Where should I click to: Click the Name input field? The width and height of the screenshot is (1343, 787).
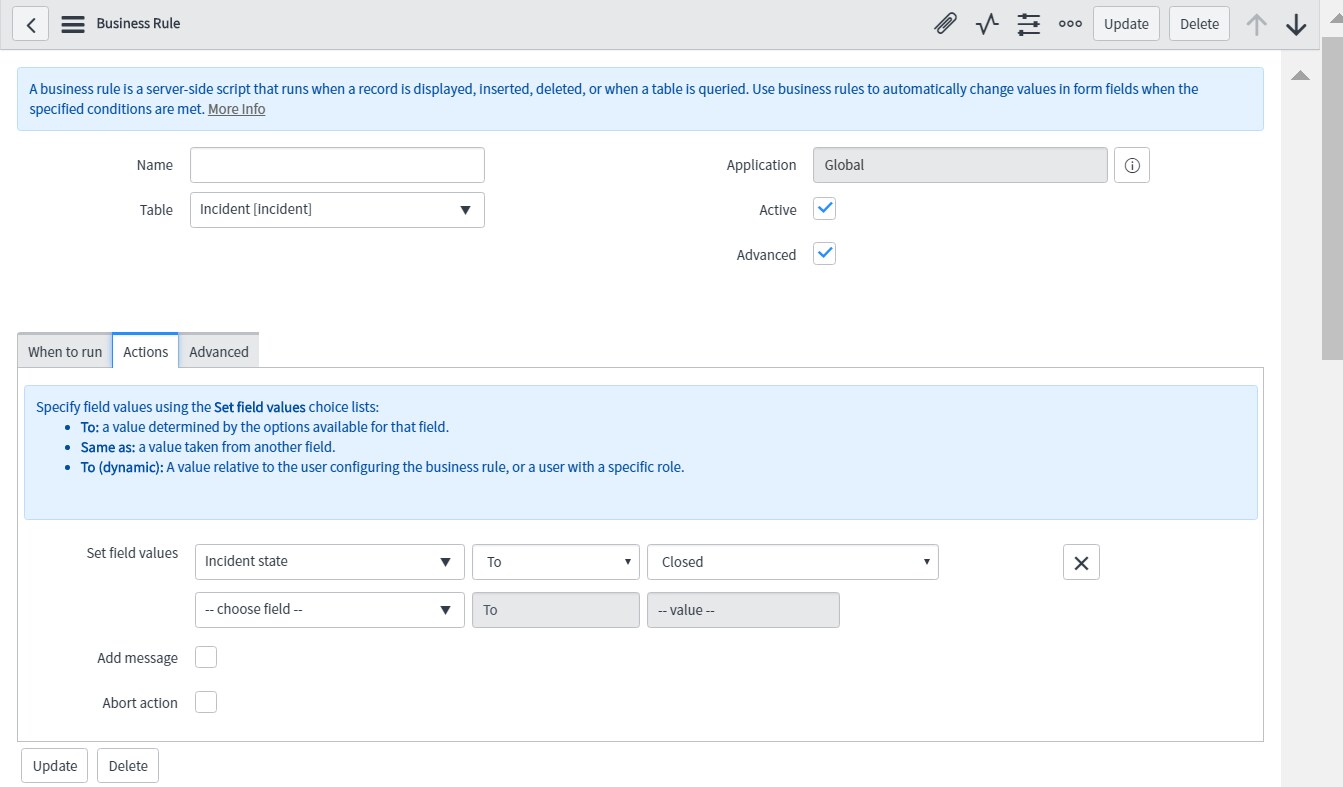pos(337,165)
